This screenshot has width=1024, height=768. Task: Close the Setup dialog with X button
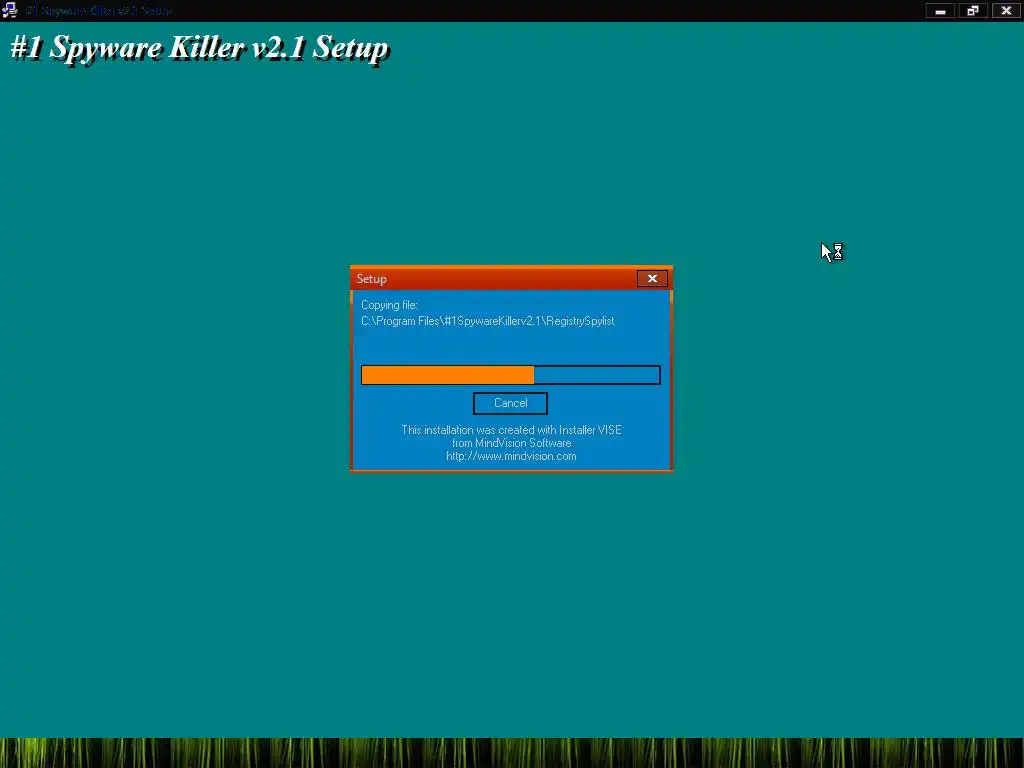[x=652, y=279]
